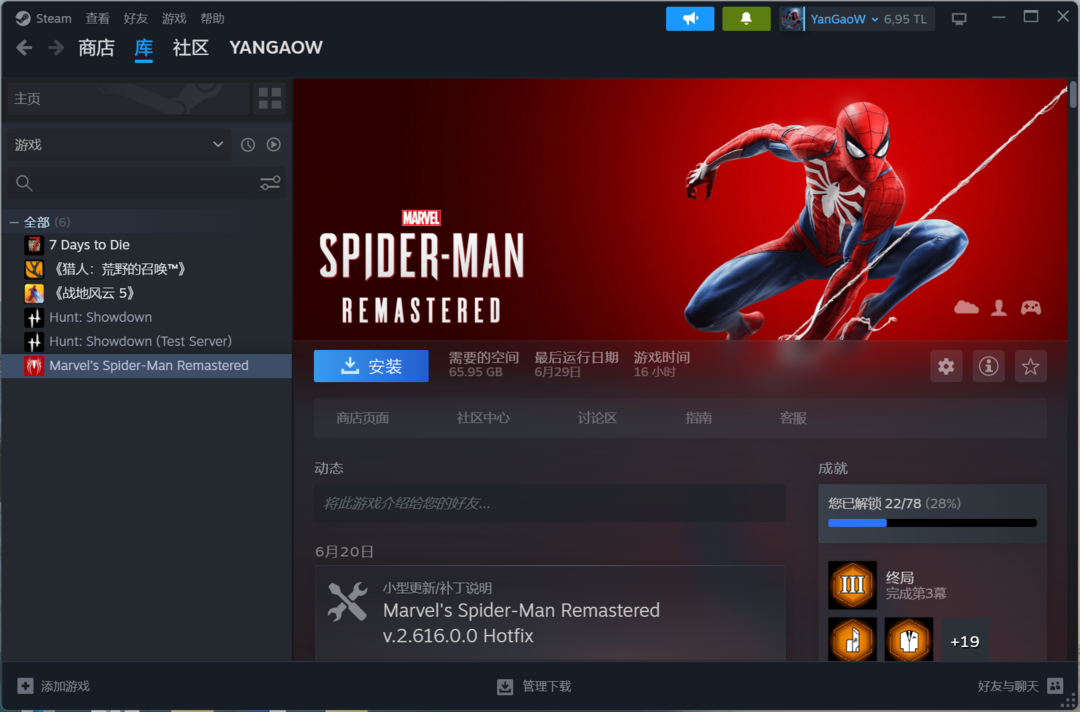1080x712 pixels.
Task: Go back with the left arrow
Action: [x=24, y=48]
